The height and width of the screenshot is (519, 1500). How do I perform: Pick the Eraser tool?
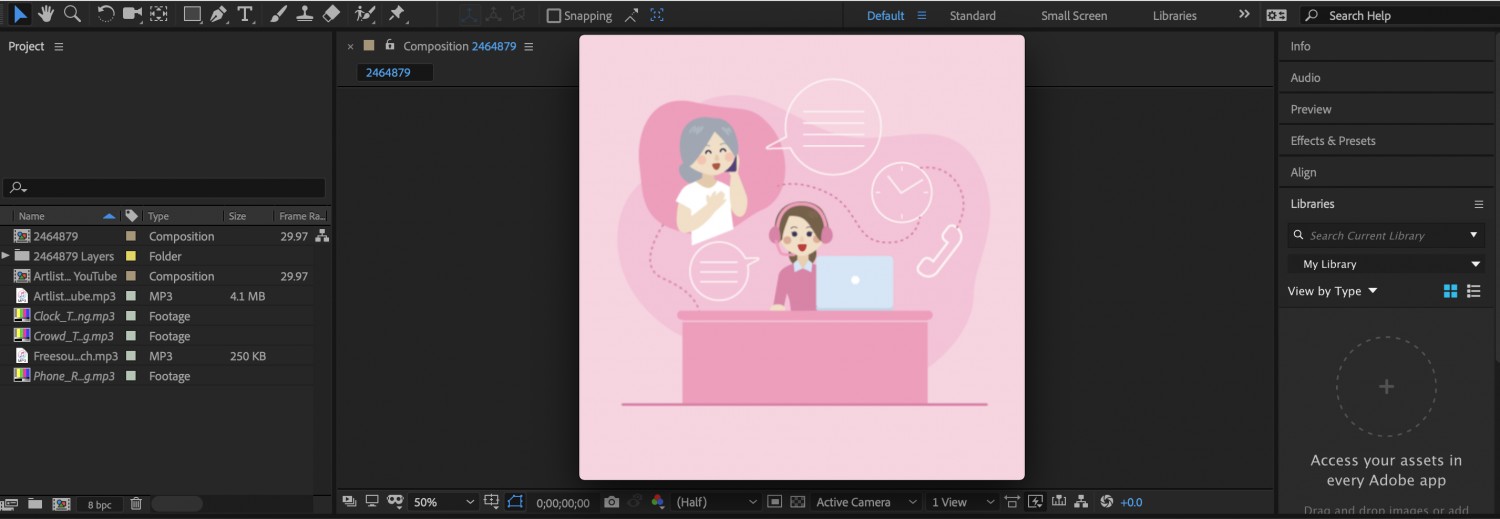332,14
